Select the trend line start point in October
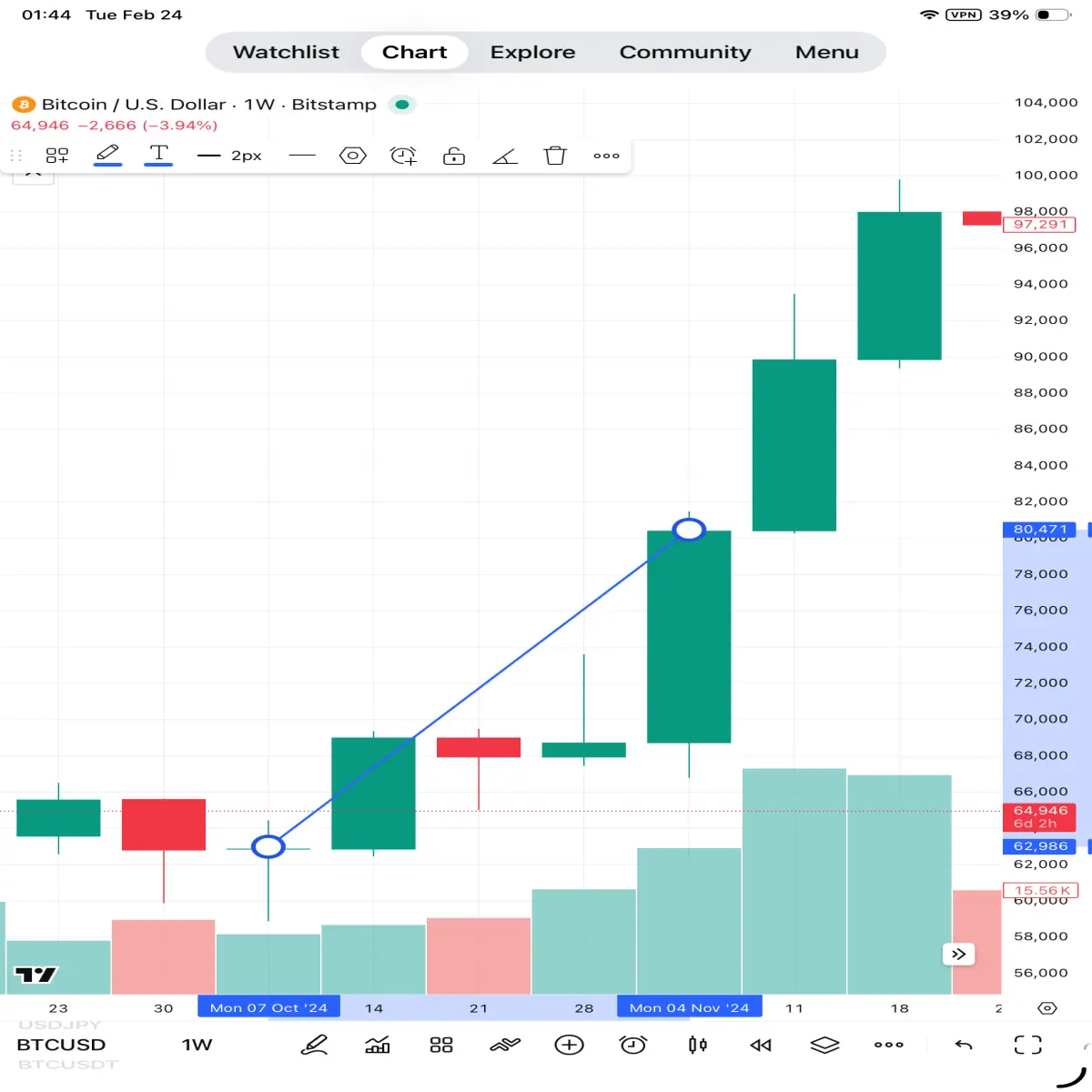This screenshot has width=1092, height=1092. pyautogui.click(x=268, y=847)
